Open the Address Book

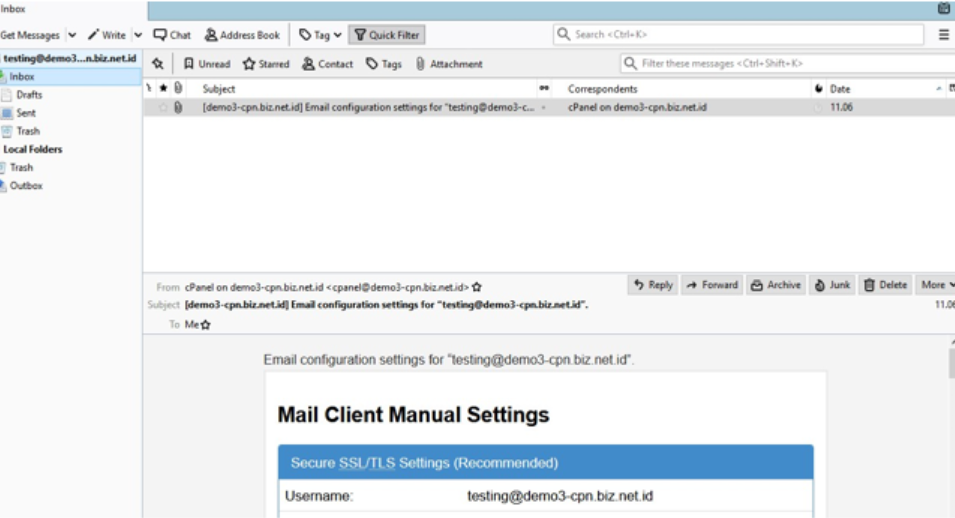(x=242, y=35)
